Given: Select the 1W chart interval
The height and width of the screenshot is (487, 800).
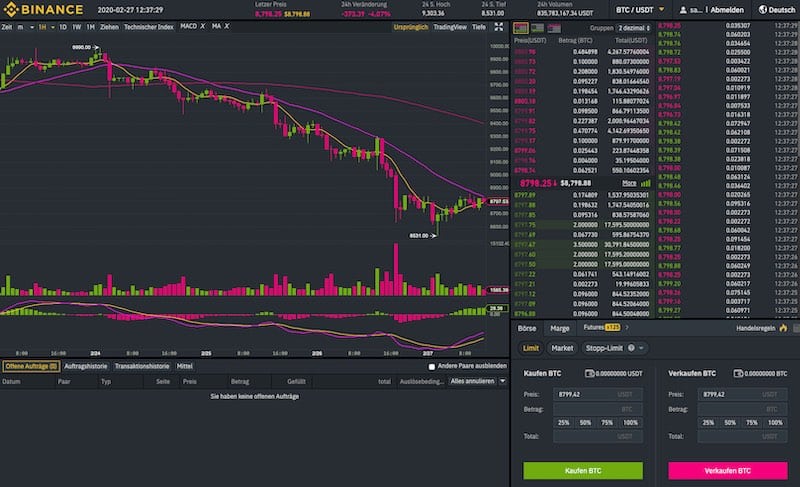Looking at the screenshot, I should coord(77,27).
